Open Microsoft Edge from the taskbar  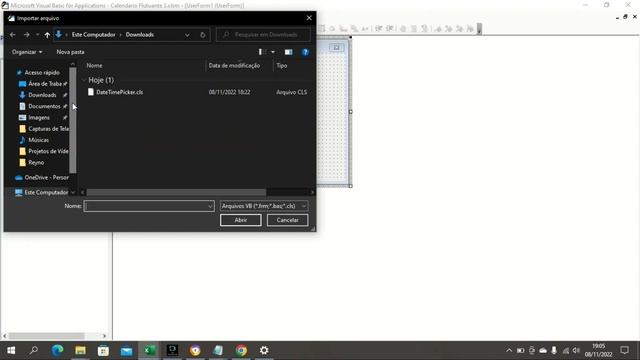click(x=58, y=350)
